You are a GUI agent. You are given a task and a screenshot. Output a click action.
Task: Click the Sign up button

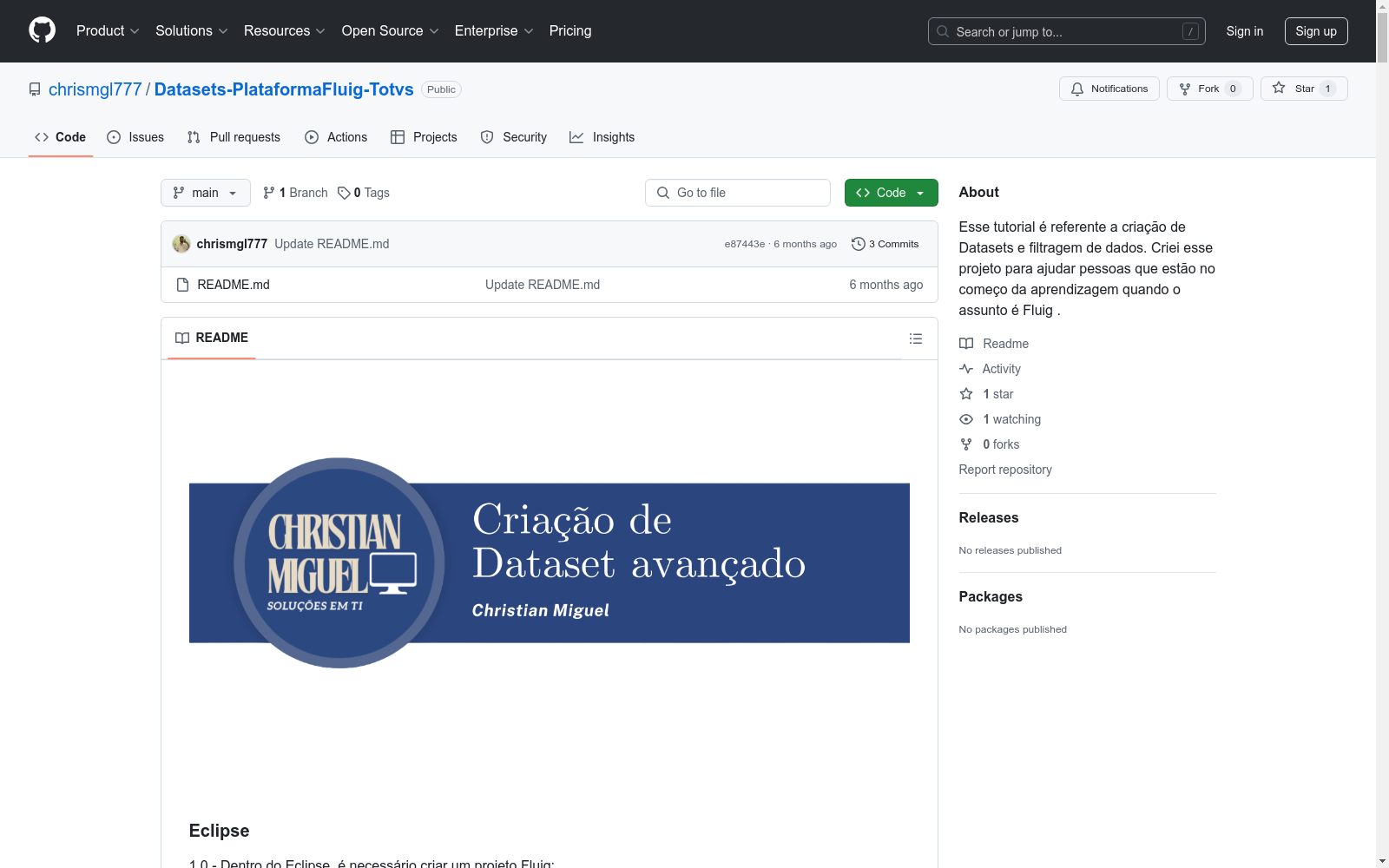pyautogui.click(x=1316, y=31)
